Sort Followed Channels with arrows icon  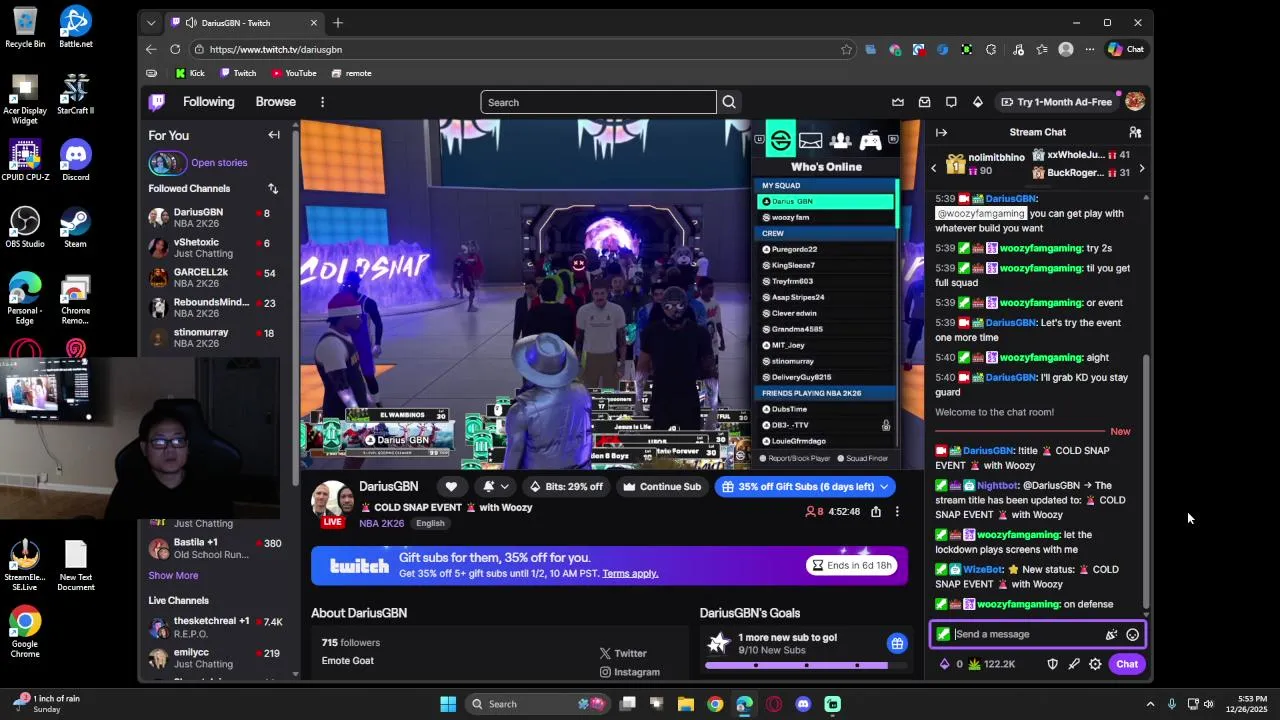pos(273,188)
